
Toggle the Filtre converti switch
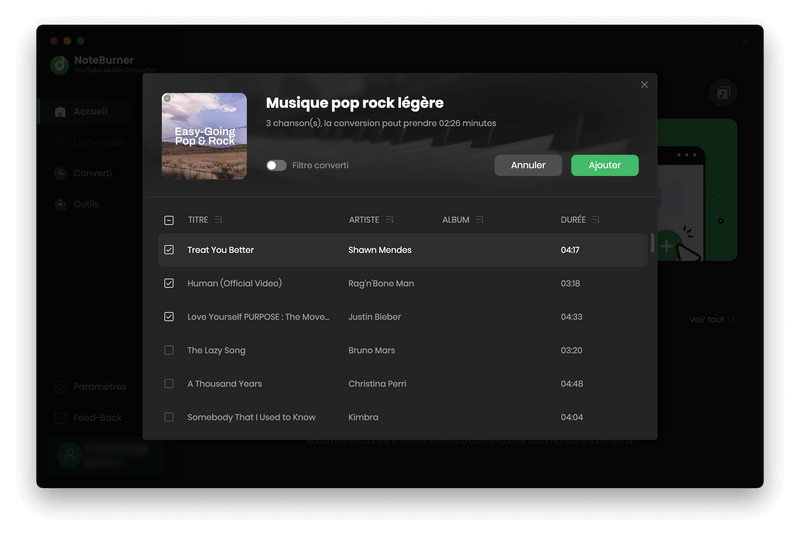(x=276, y=165)
